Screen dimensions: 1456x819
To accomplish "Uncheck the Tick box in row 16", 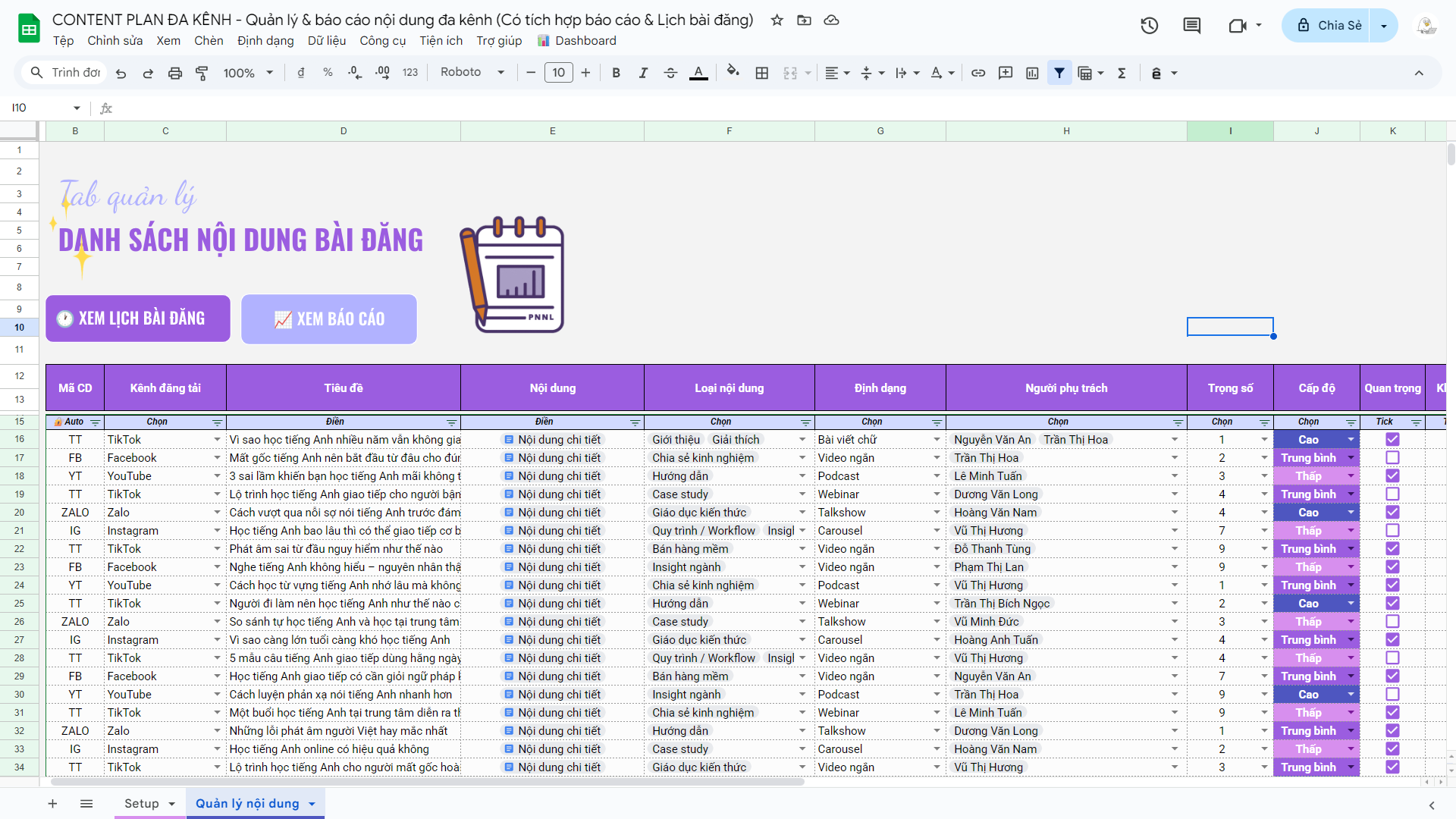I will click(1392, 440).
